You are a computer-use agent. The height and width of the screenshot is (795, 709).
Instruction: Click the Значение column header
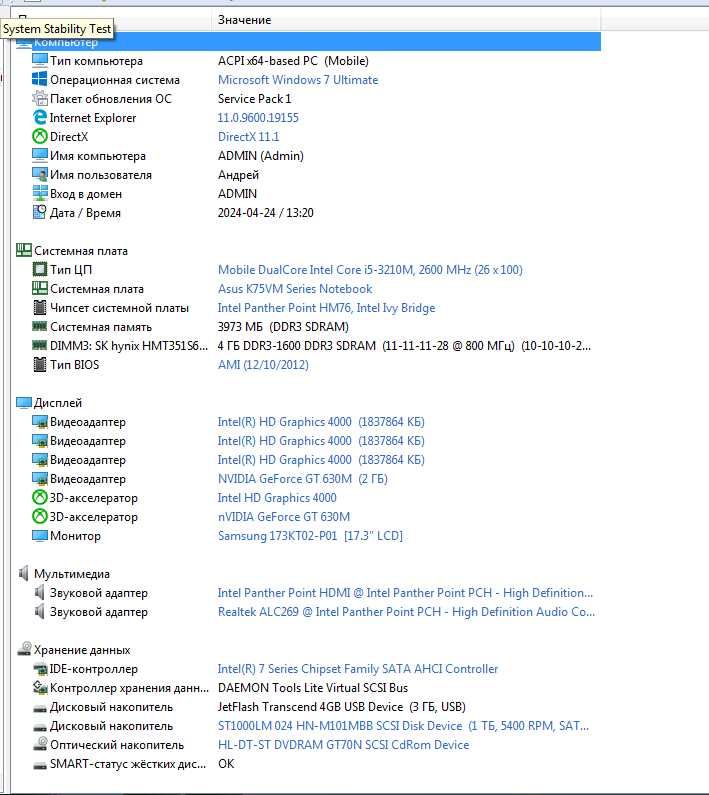(406, 20)
